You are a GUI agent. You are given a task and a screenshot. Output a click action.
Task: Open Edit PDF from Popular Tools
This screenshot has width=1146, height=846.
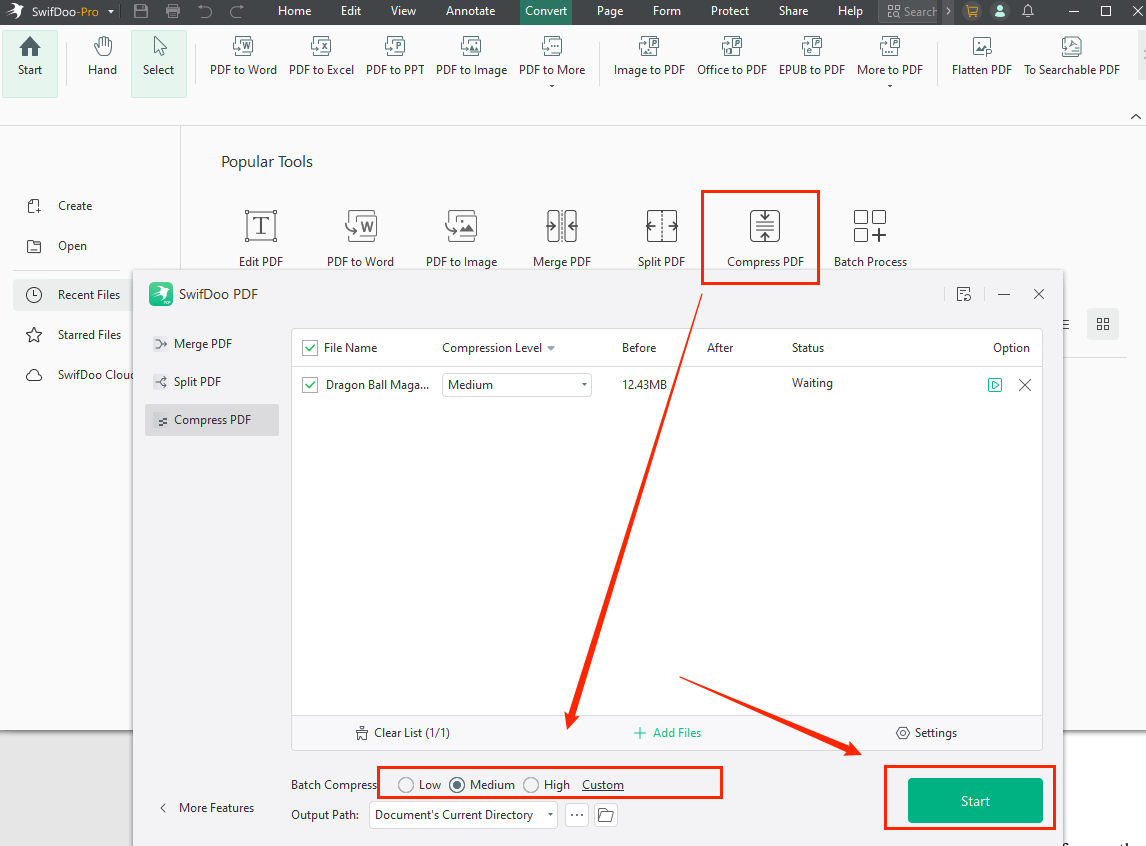coord(261,238)
